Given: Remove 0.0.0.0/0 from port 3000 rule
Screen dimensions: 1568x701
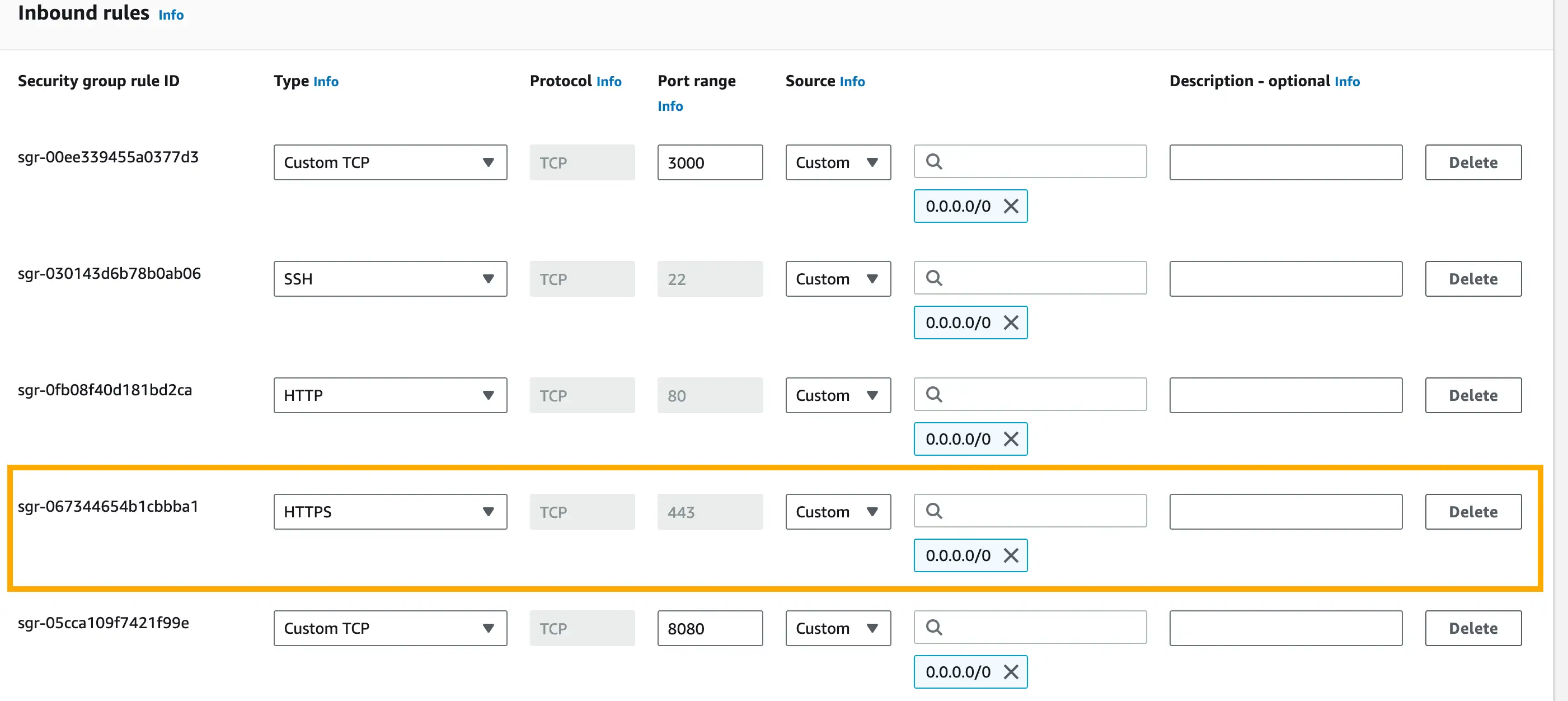Looking at the screenshot, I should [1011, 206].
